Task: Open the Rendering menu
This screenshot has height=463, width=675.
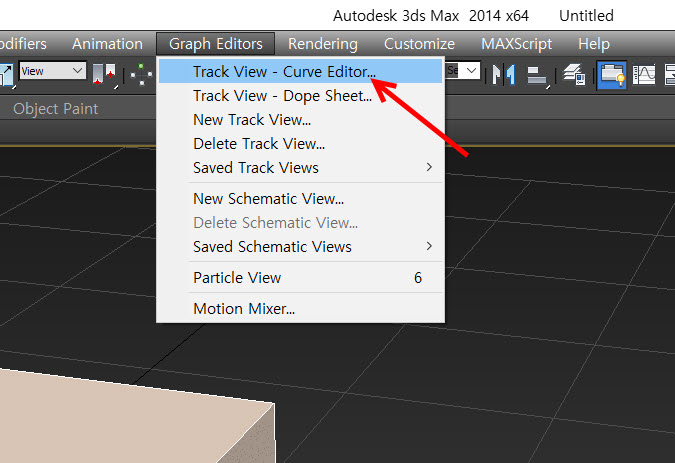Action: coord(323,44)
